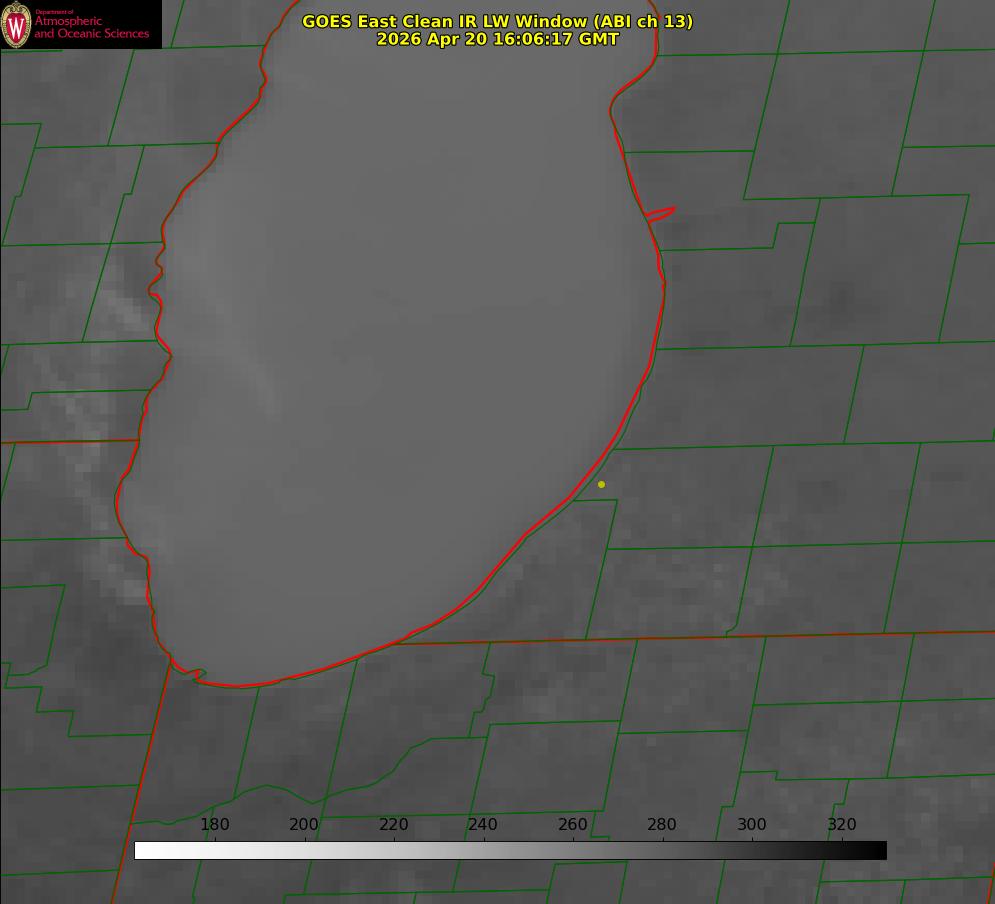Click the 180 colorbar tick label
Viewport: 995px width, 904px height.
214,824
